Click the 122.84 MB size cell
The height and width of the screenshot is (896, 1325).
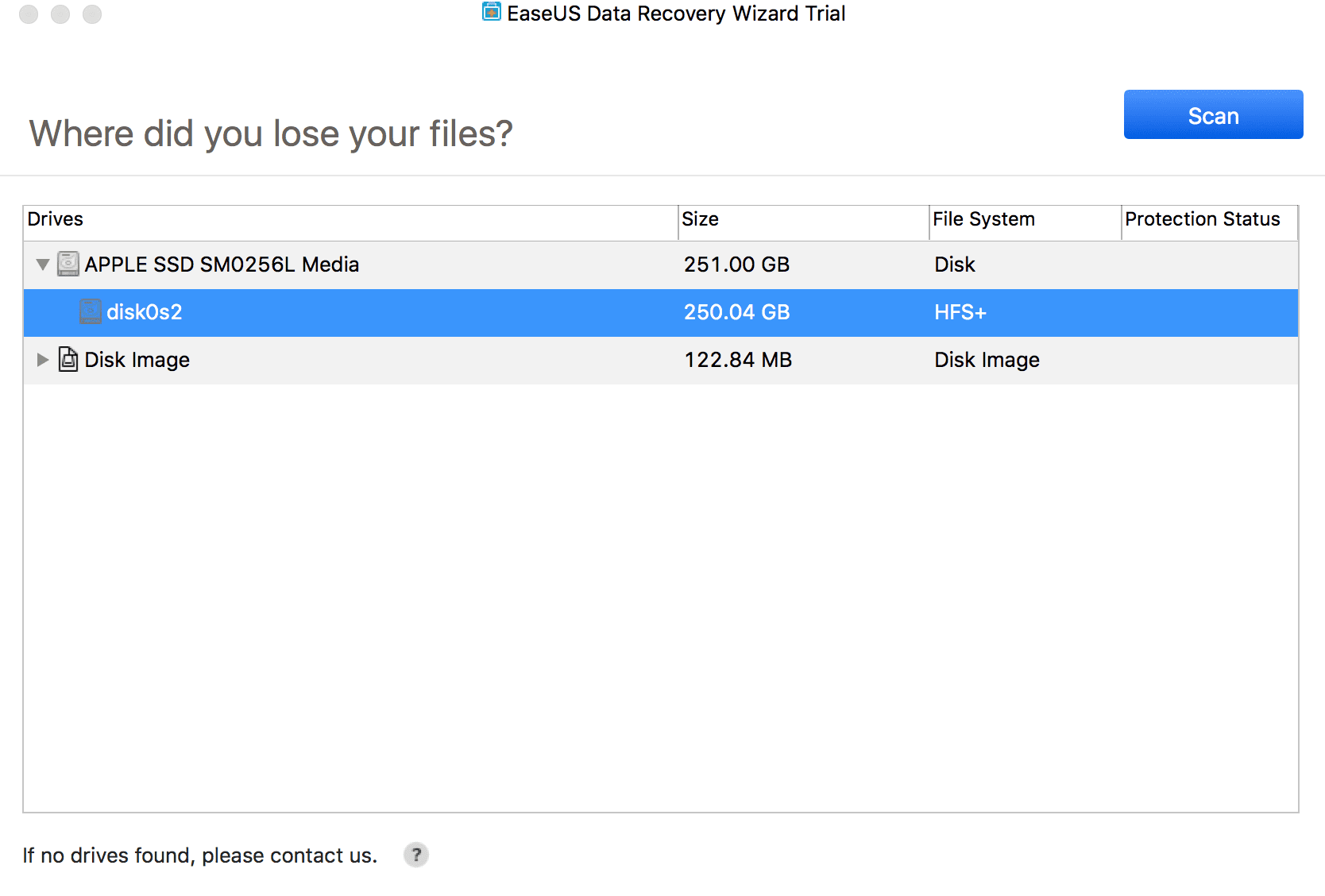(x=738, y=360)
